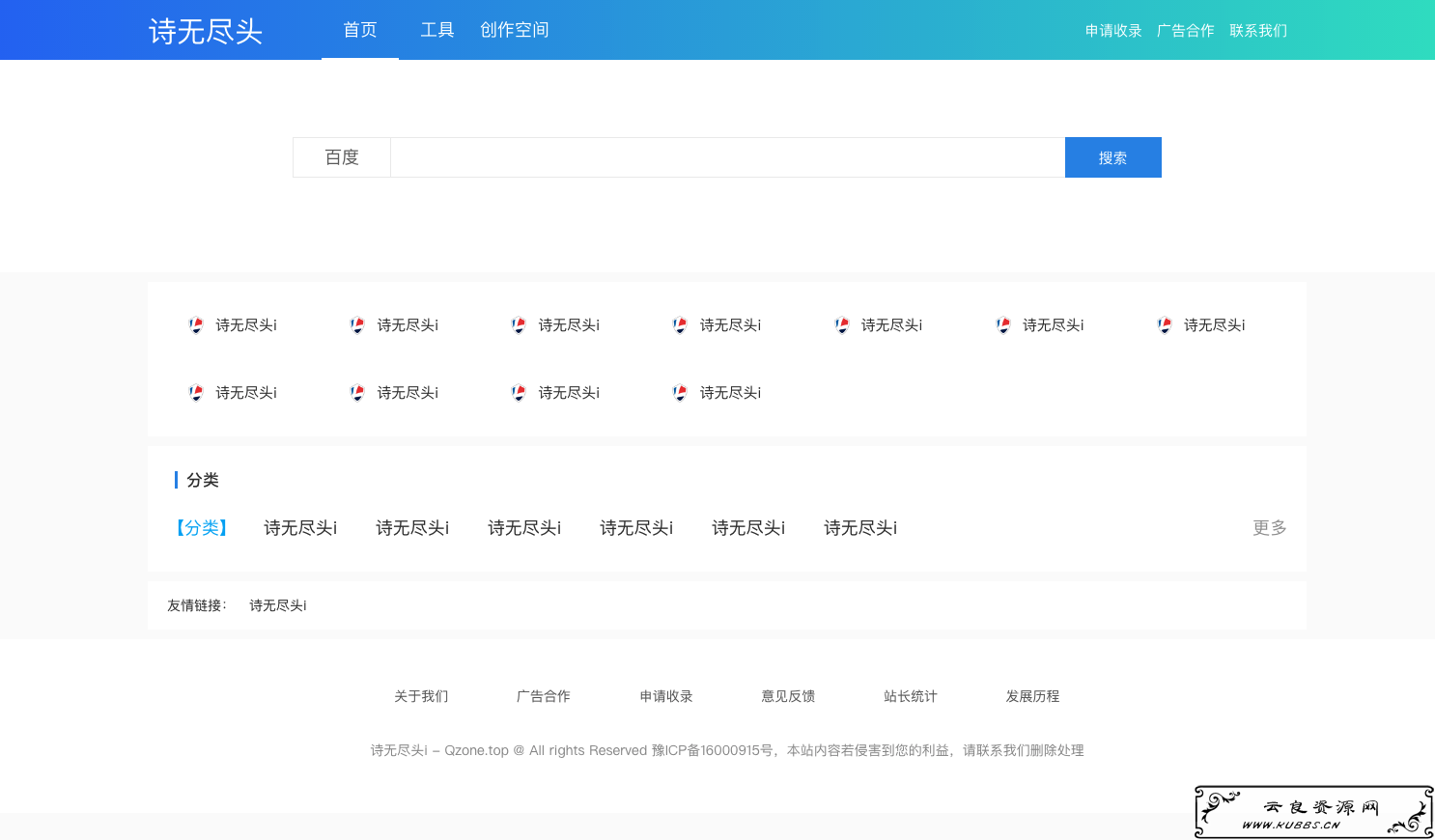Open 申请收录 in the top header

(x=1113, y=31)
